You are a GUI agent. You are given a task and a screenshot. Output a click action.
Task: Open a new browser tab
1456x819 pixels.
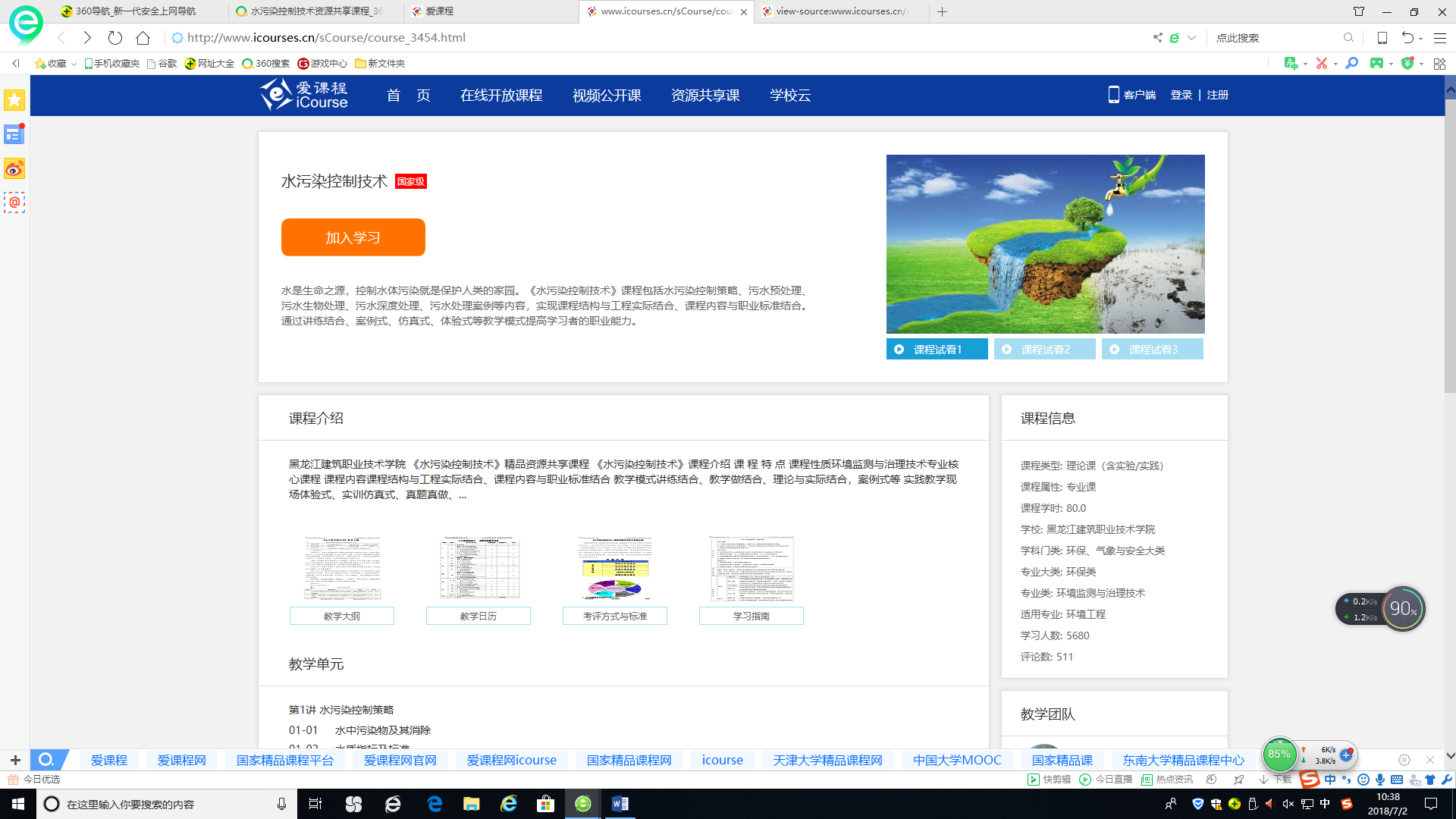coord(942,11)
